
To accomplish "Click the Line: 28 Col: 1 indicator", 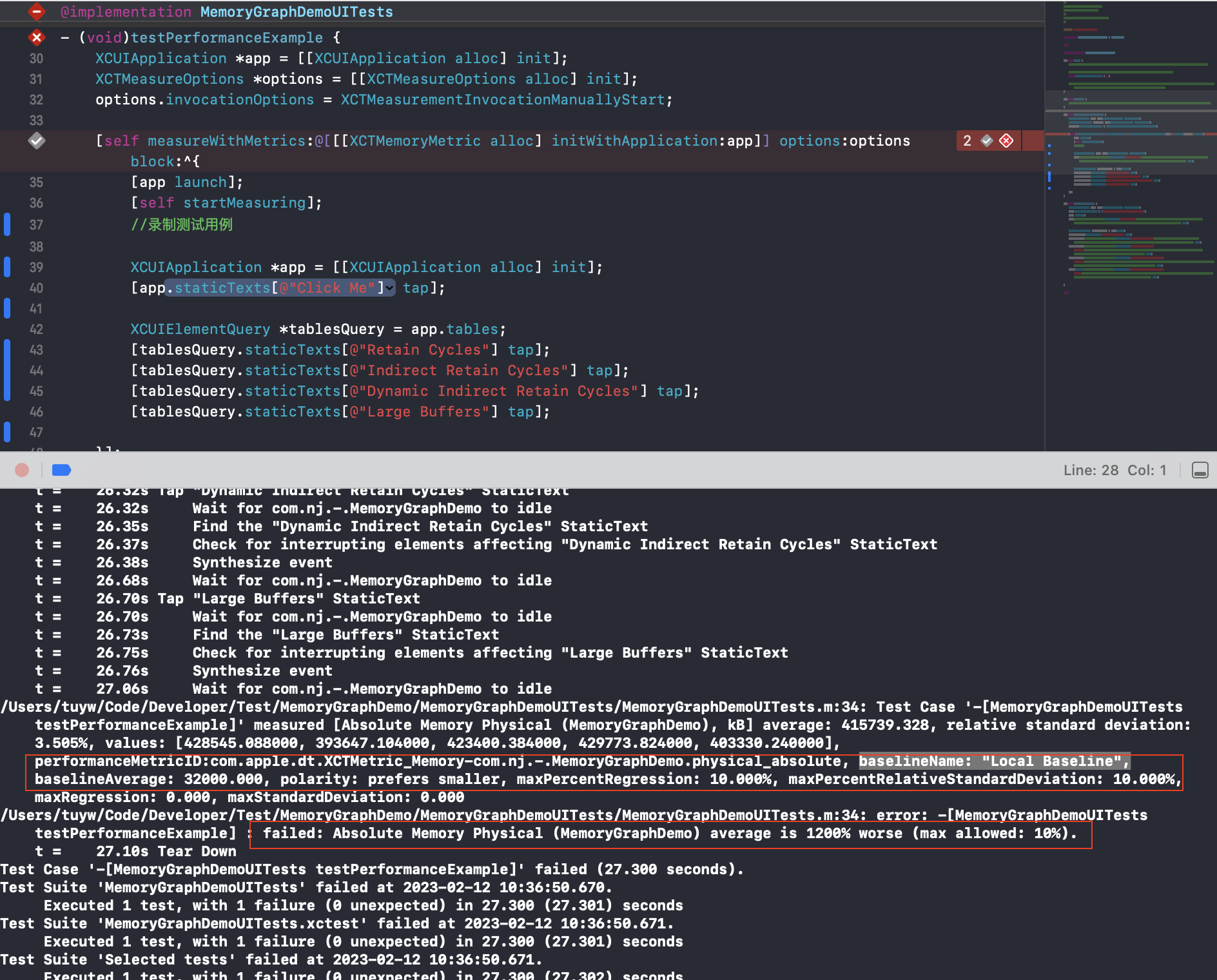I will 1115,470.
